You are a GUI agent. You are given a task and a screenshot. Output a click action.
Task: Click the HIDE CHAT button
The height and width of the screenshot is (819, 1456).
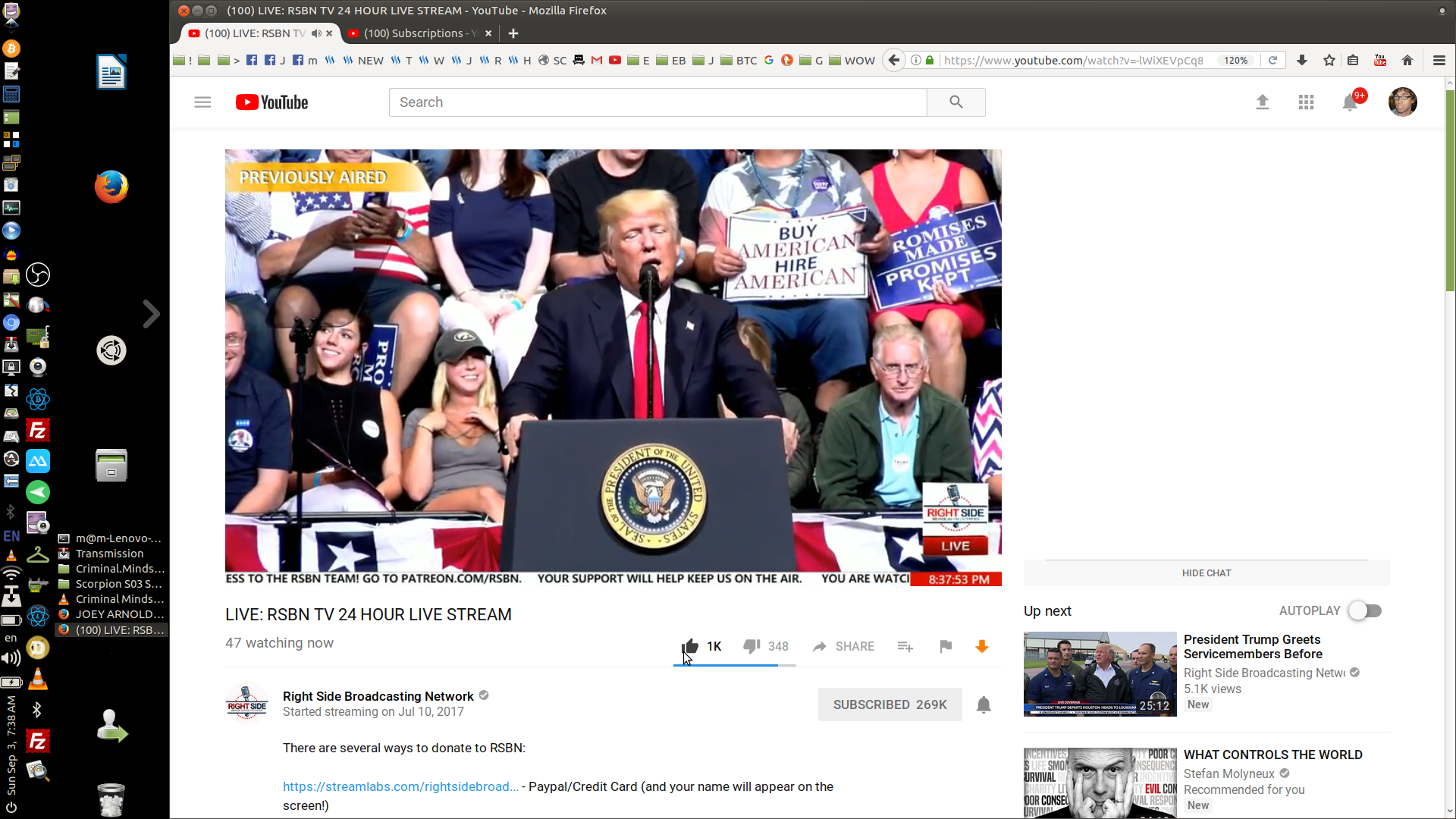pos(1206,573)
